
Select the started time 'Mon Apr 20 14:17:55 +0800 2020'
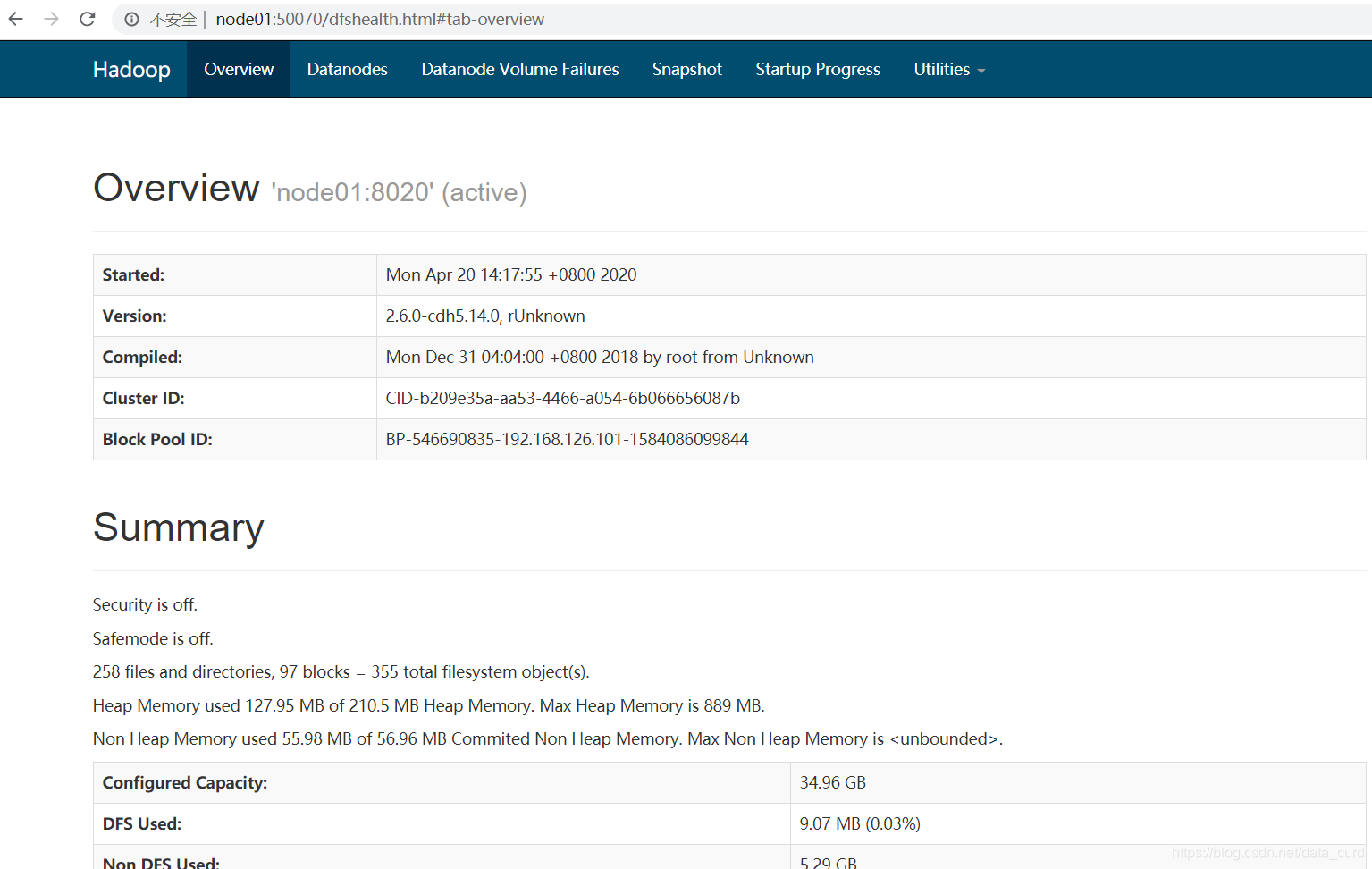coord(511,275)
